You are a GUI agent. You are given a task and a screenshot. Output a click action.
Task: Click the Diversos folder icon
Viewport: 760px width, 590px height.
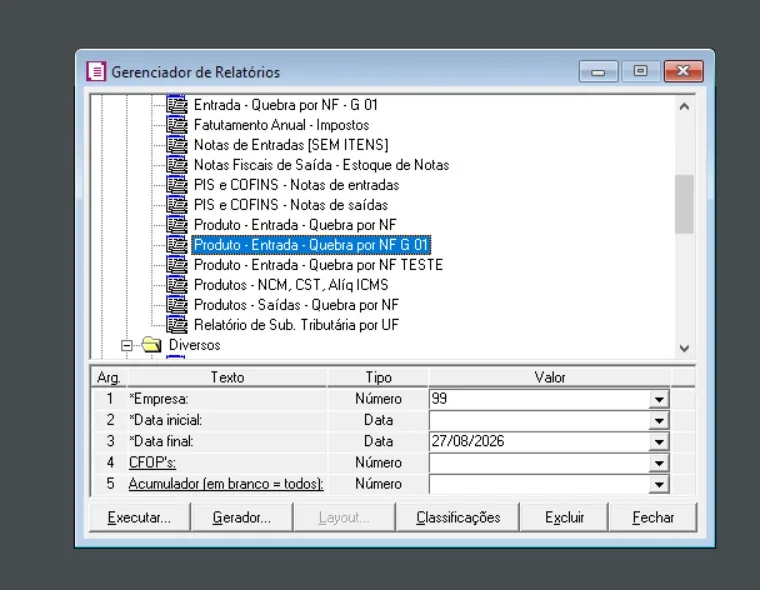(152, 345)
